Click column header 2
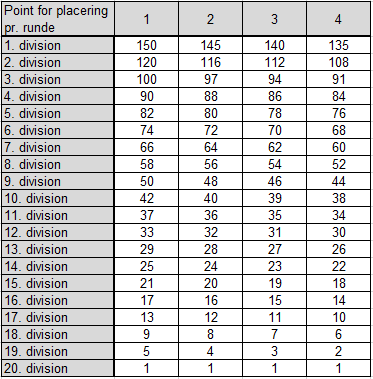 tap(210, 19)
